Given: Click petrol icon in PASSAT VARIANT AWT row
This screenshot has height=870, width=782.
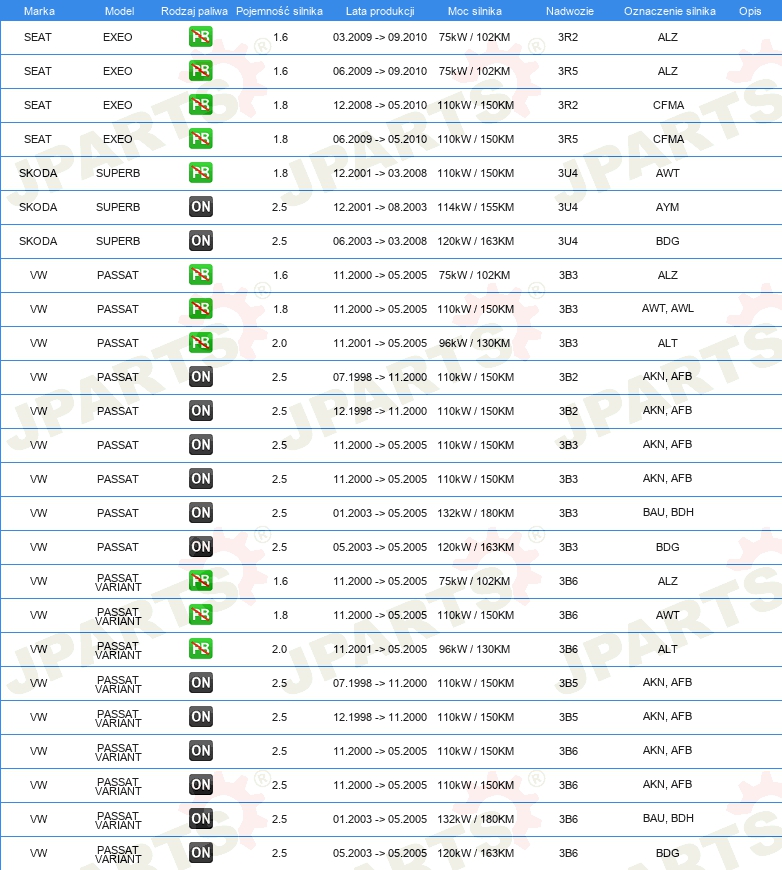Looking at the screenshot, I should coord(200,615).
